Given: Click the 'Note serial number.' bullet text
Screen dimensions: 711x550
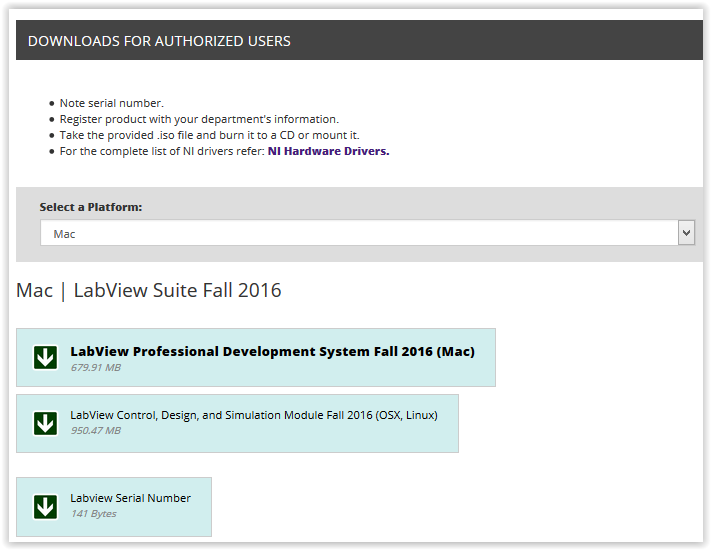Looking at the screenshot, I should click(x=112, y=103).
